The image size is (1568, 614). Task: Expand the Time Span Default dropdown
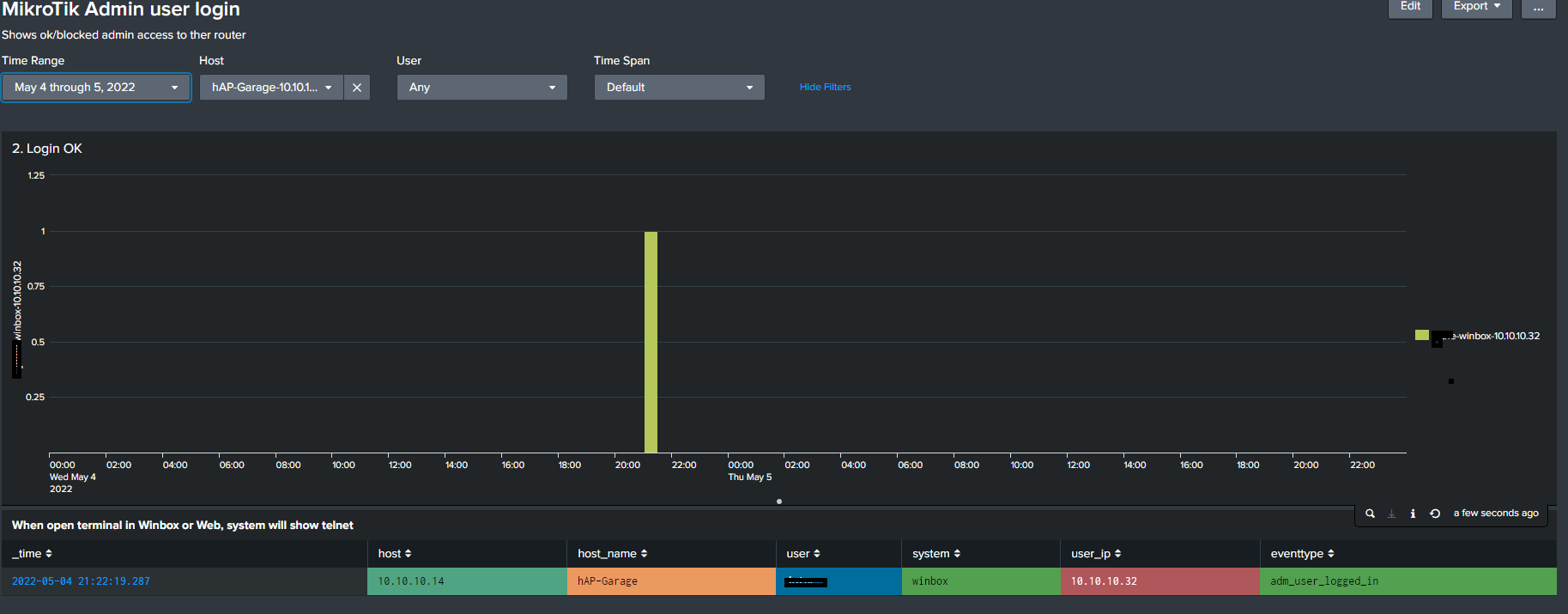679,88
